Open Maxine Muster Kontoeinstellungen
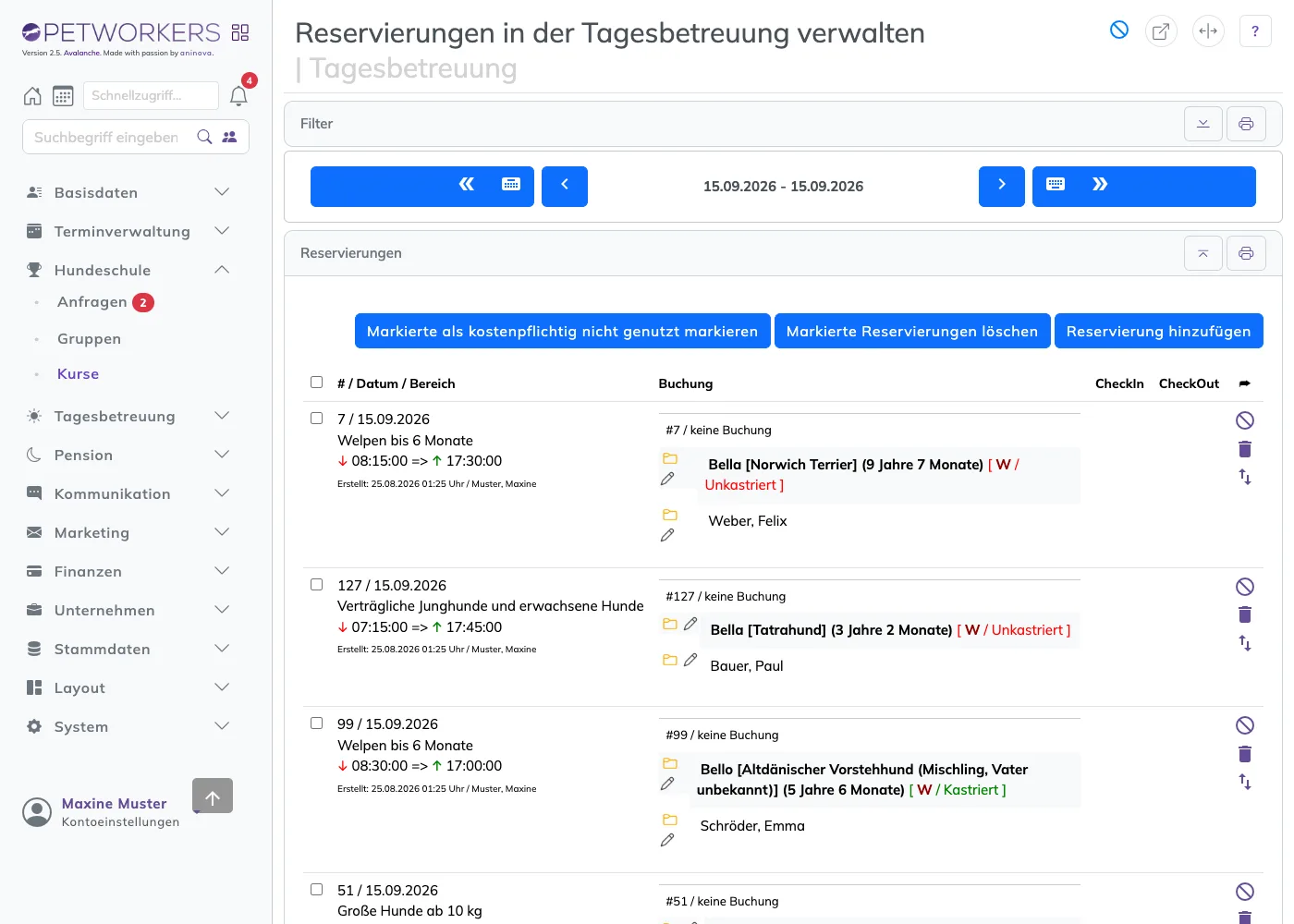 (x=102, y=812)
